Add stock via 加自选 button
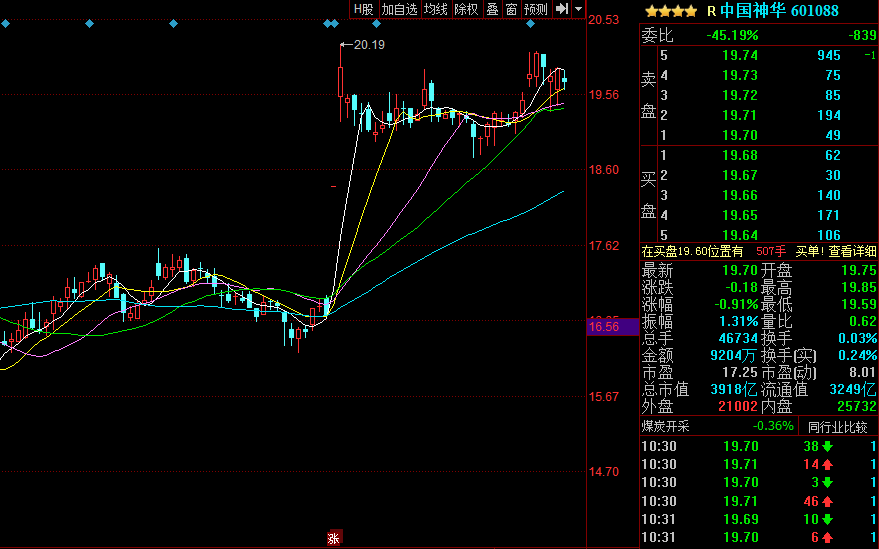 click(398, 9)
